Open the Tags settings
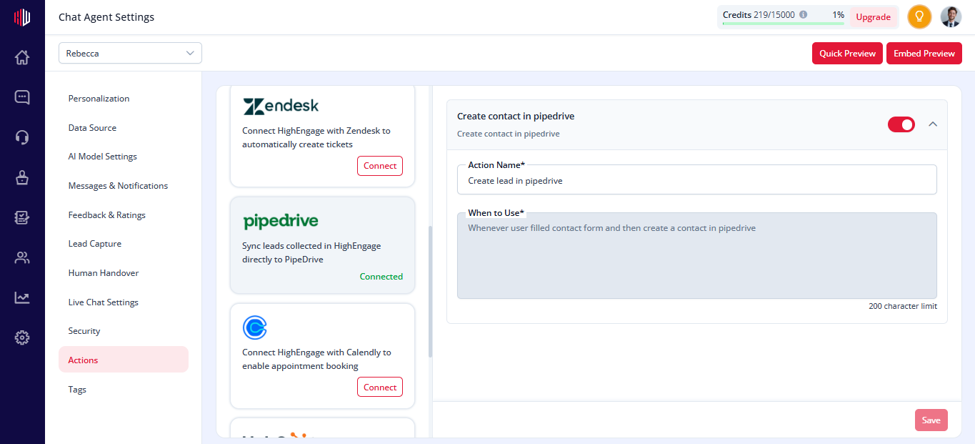The image size is (975, 444). pos(77,389)
